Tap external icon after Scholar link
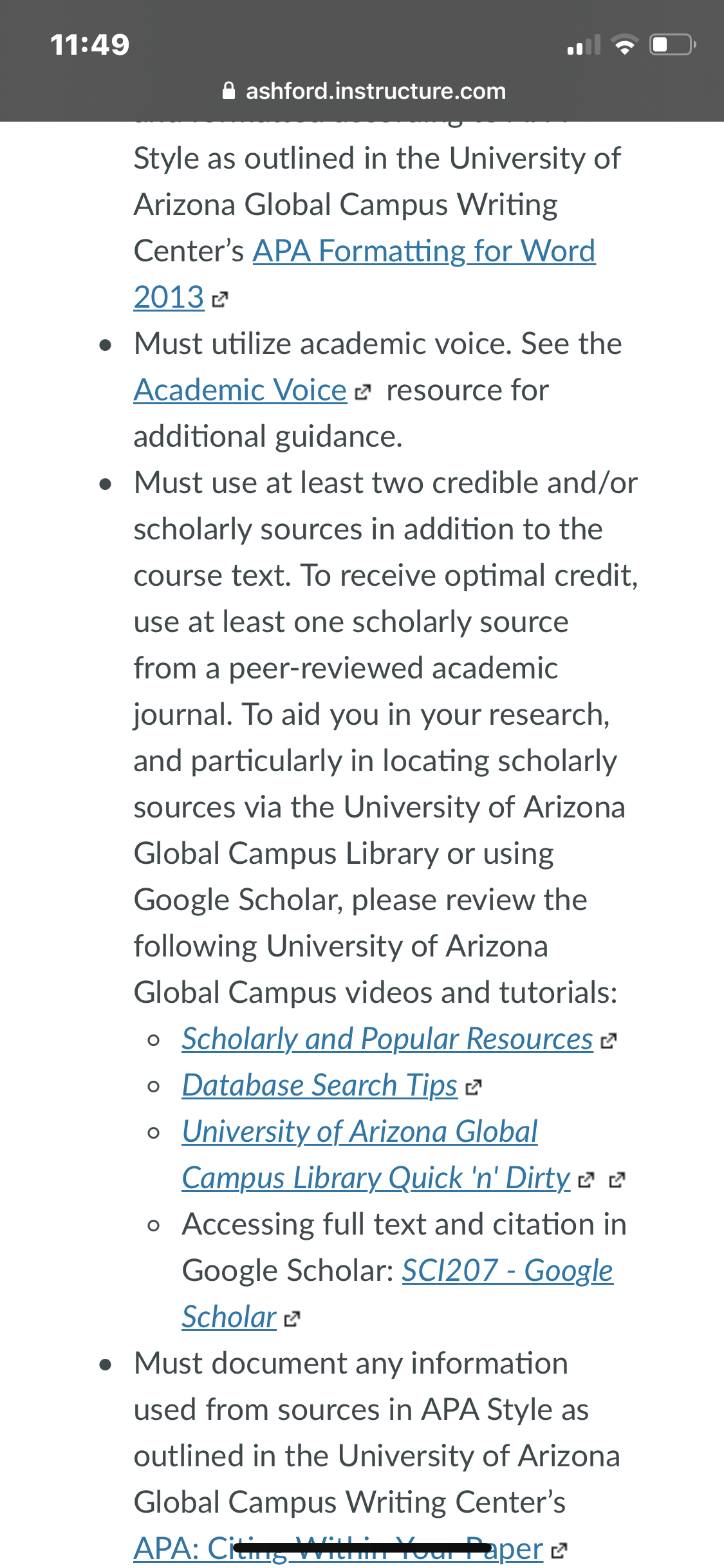Screen dimensions: 724x1568 coord(292,1319)
